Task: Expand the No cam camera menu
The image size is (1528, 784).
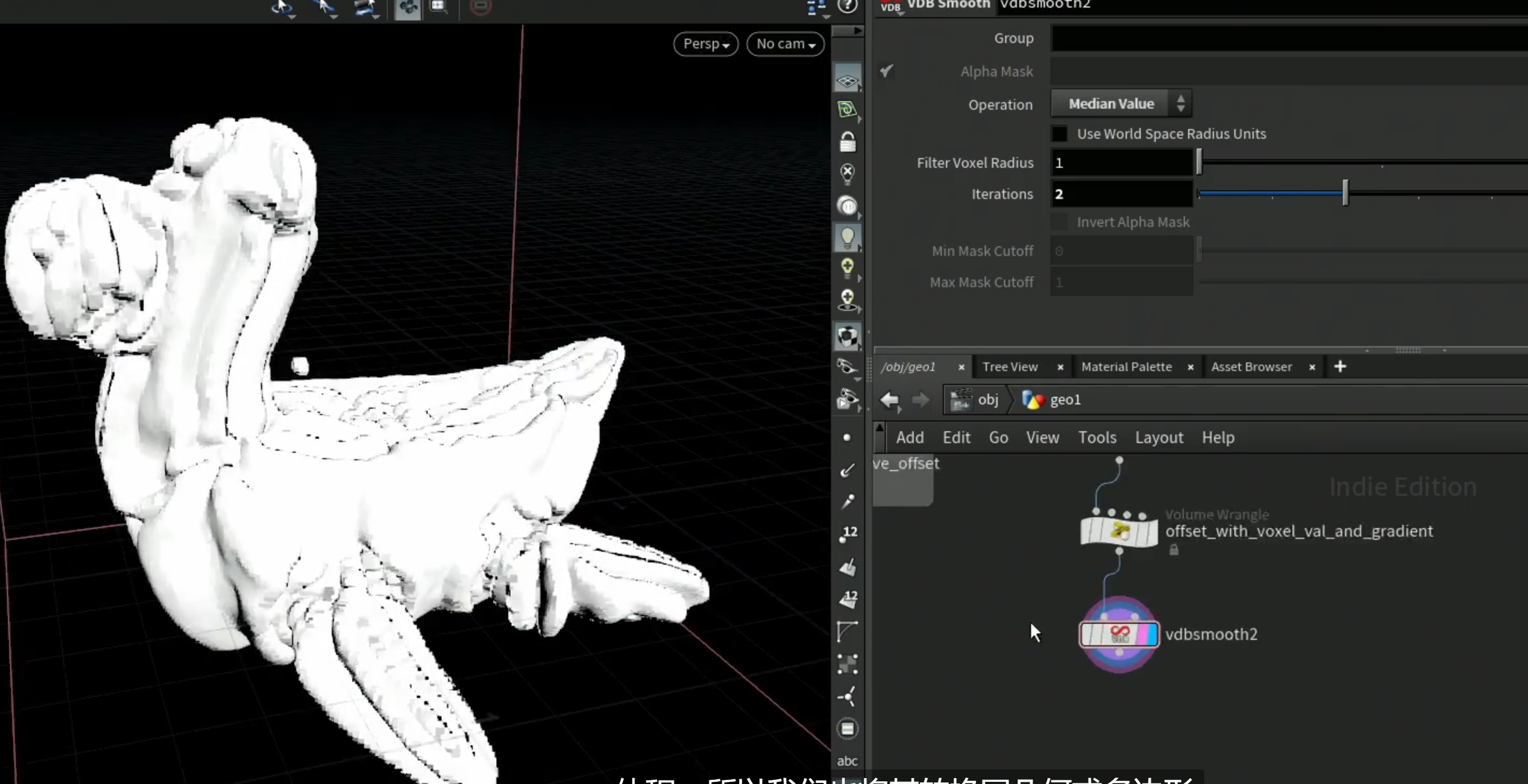Action: [x=785, y=44]
